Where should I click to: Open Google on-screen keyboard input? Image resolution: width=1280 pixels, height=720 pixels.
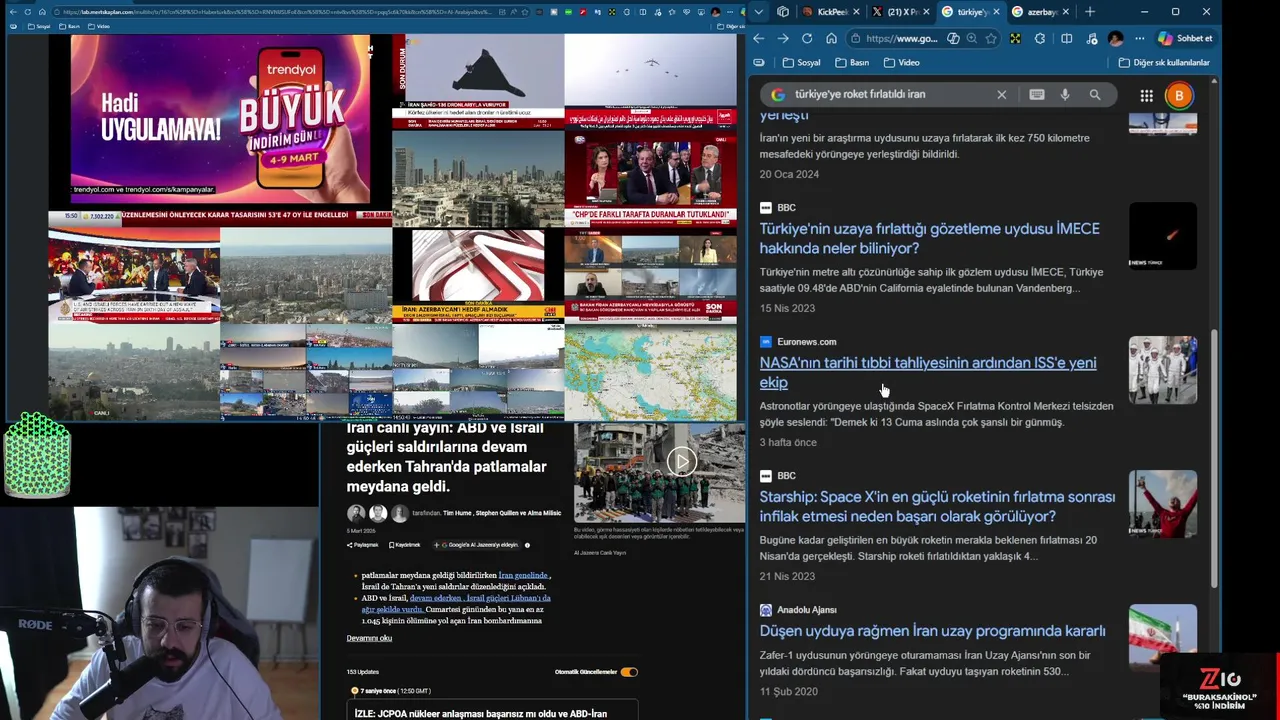pos(1037,94)
